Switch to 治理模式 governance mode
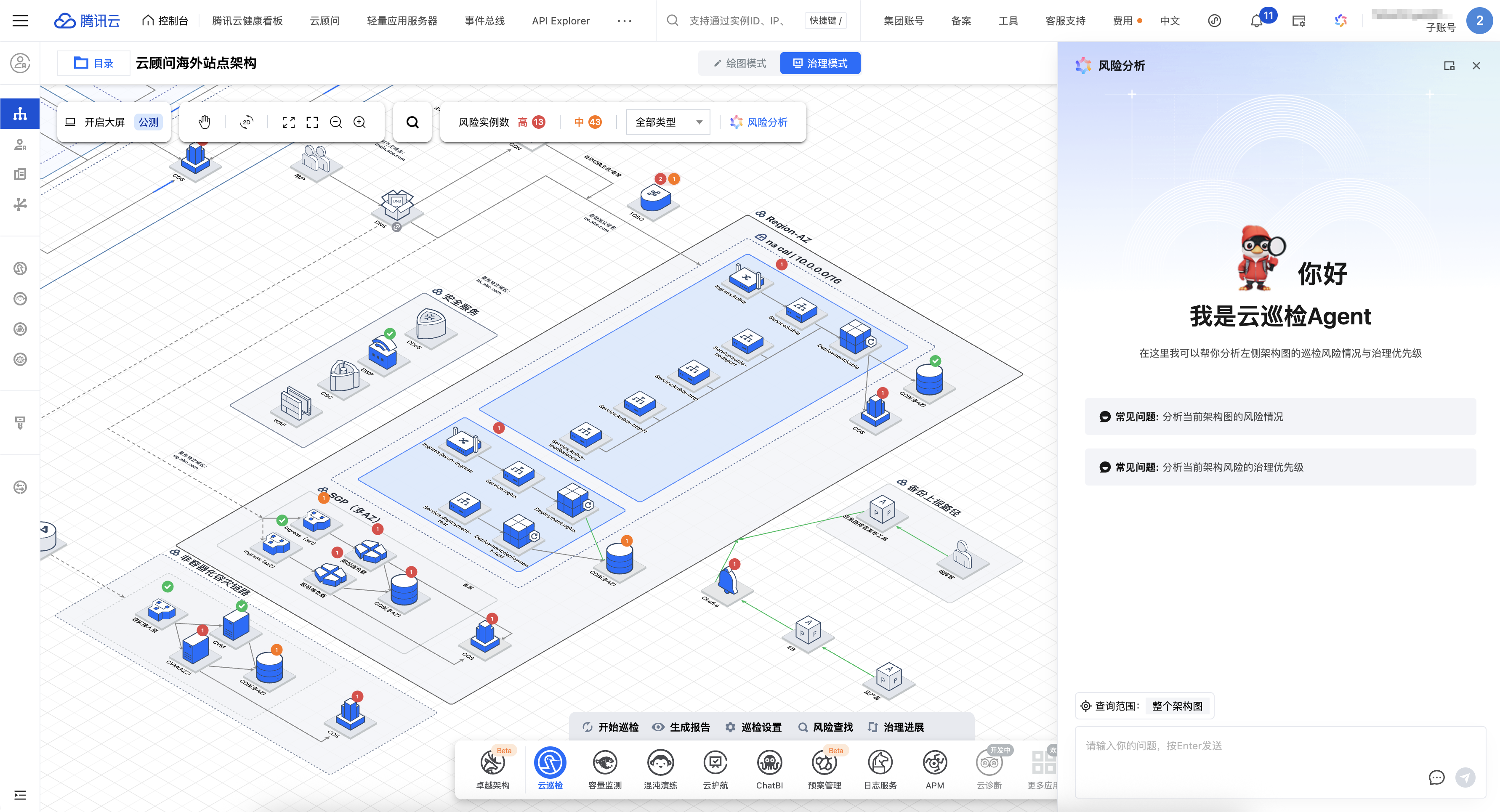 [820, 63]
